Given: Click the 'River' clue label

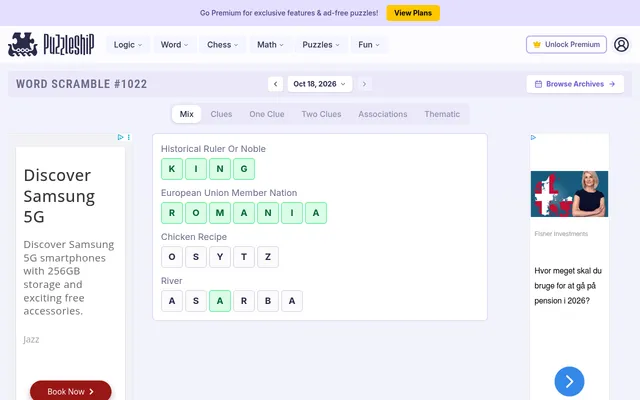Looking at the screenshot, I should point(171,281).
